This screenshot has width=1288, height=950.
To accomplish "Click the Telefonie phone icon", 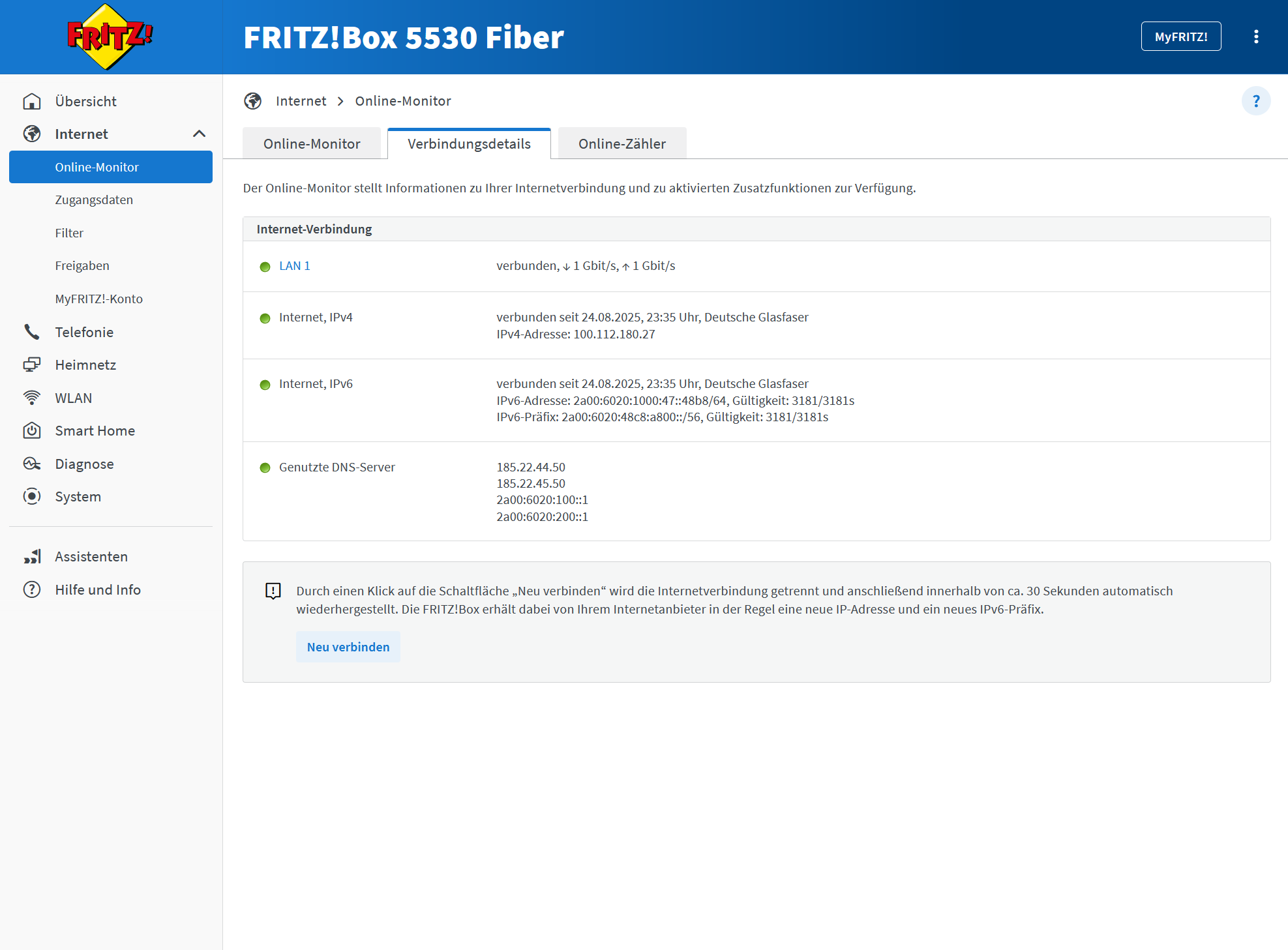I will point(32,332).
